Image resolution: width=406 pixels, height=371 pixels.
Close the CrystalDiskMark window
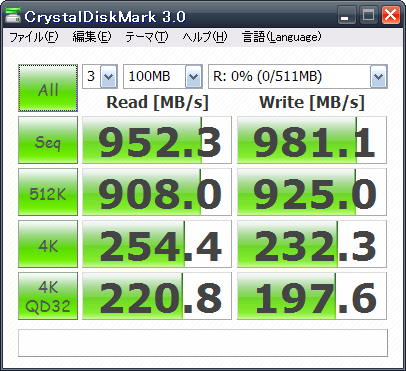coord(391,16)
